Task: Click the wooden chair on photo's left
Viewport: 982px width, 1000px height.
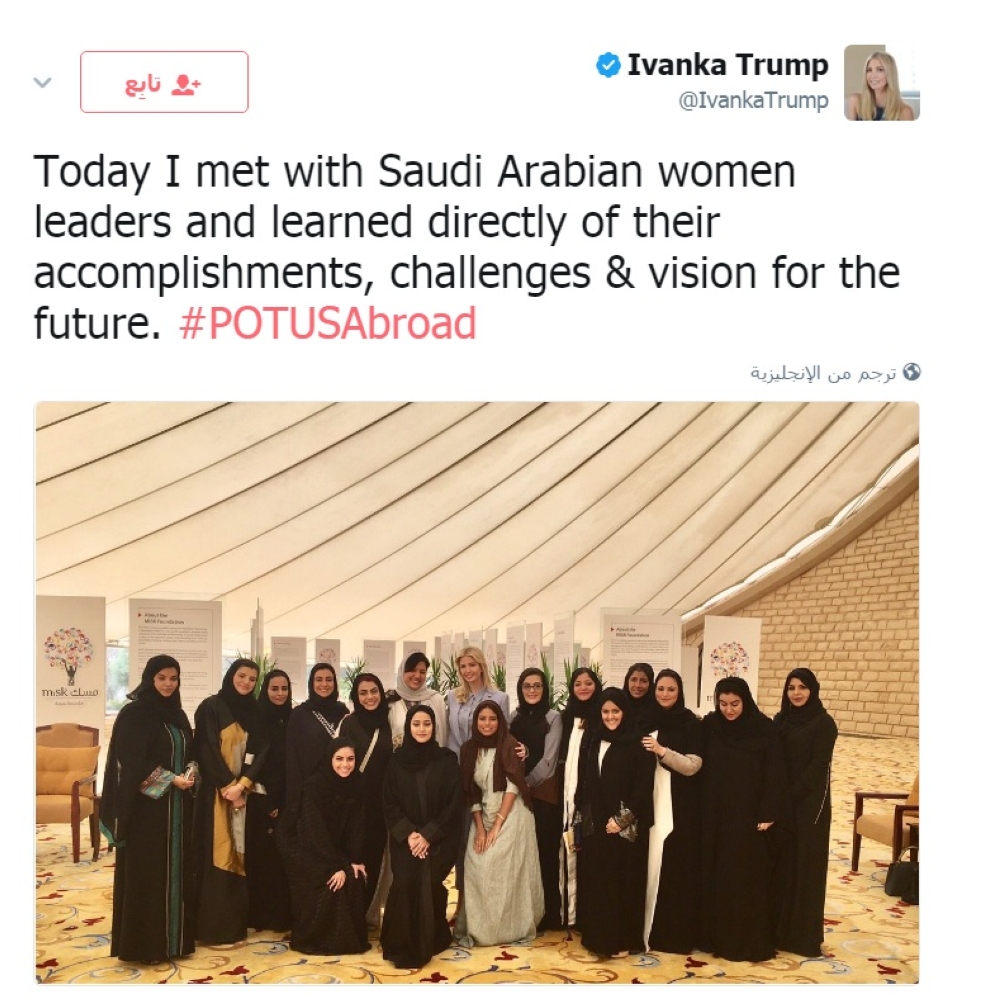Action: click(x=67, y=790)
